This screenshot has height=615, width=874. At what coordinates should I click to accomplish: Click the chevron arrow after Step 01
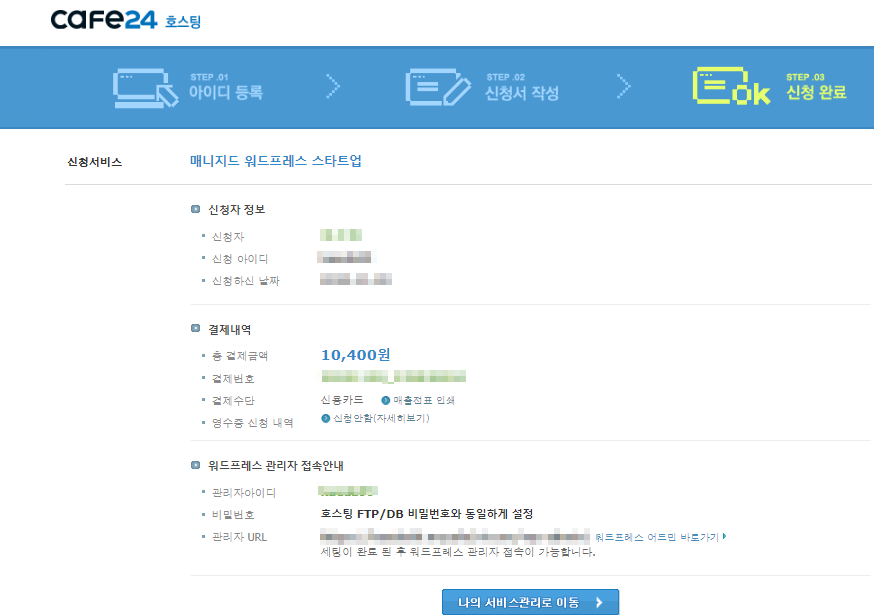tap(333, 86)
